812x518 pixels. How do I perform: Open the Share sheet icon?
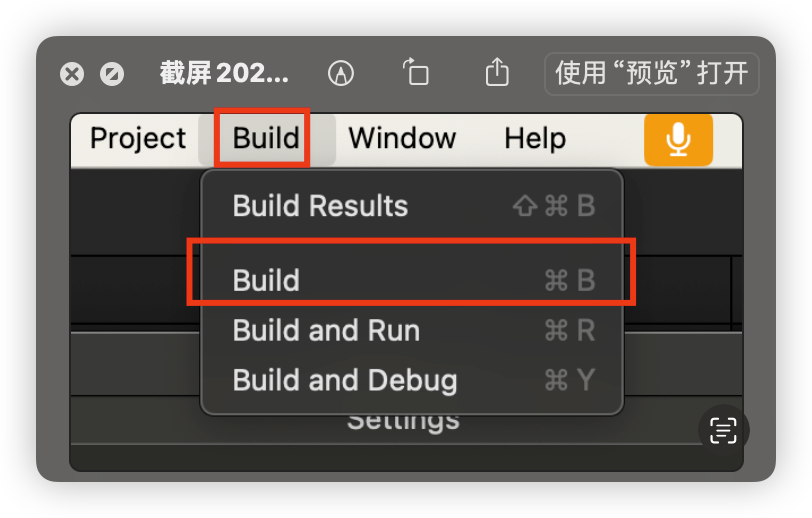(497, 71)
